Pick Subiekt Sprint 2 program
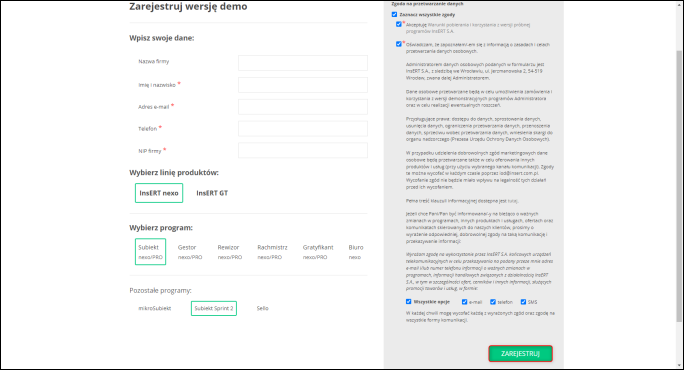Screen dimensions: 684x370 214,308
